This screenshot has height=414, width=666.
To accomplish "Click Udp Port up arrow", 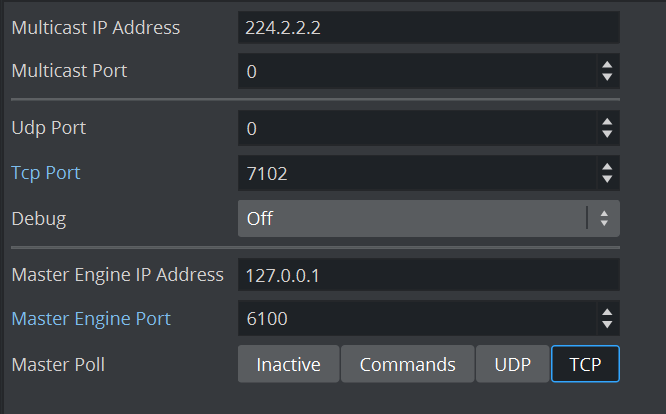I will pos(606,122).
